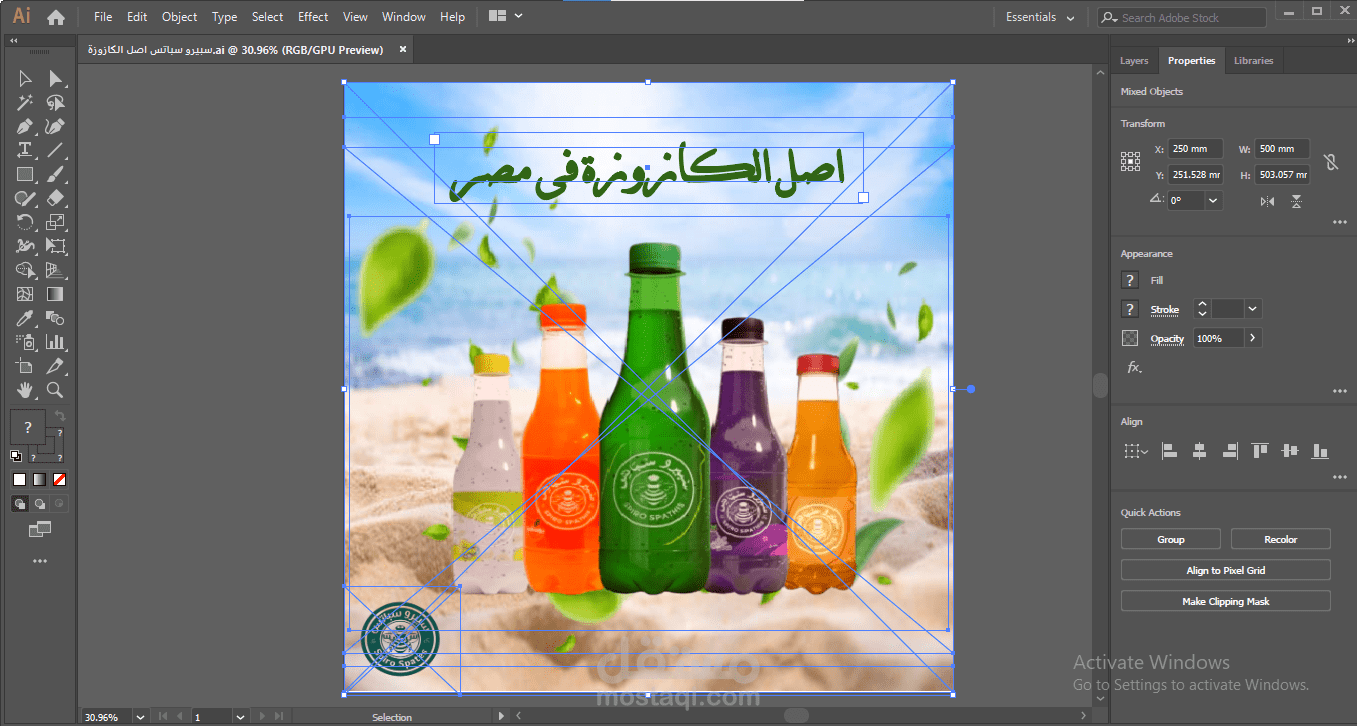This screenshot has height=726, width=1357.
Task: Open the rotation angle dropdown
Action: (1213, 200)
